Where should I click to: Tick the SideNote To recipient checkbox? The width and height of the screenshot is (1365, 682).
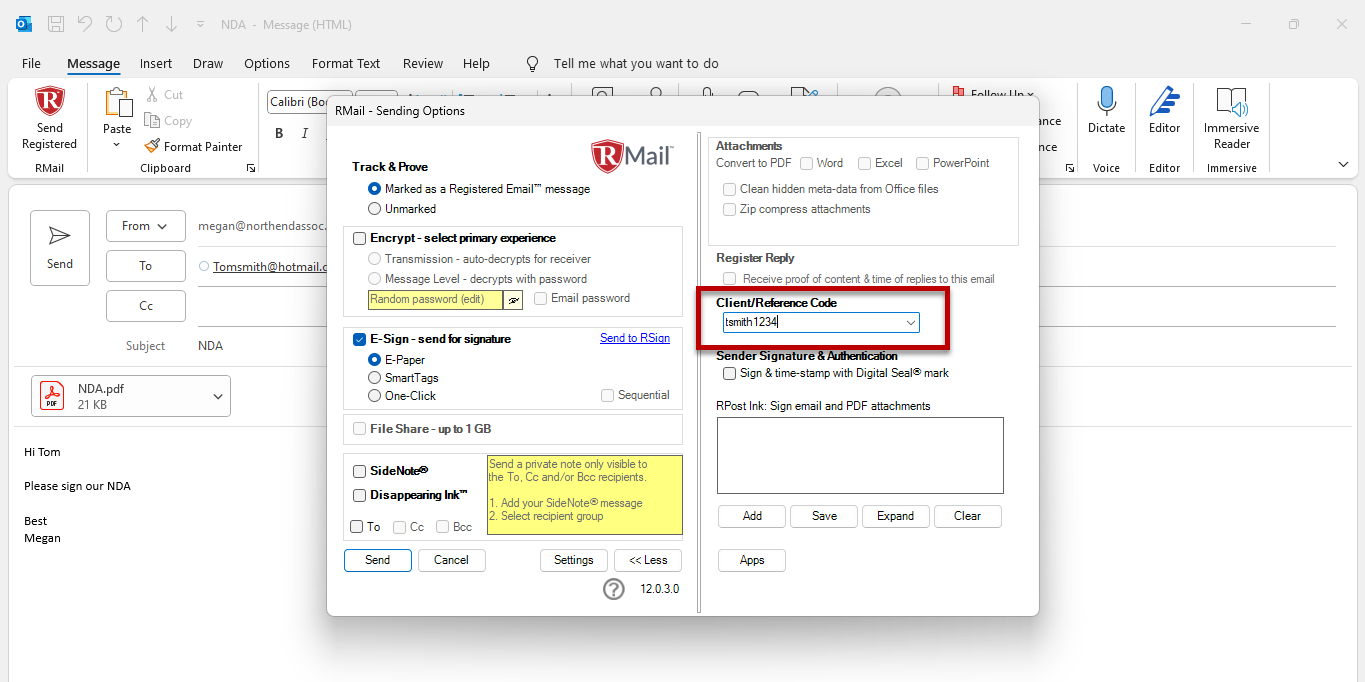point(357,527)
